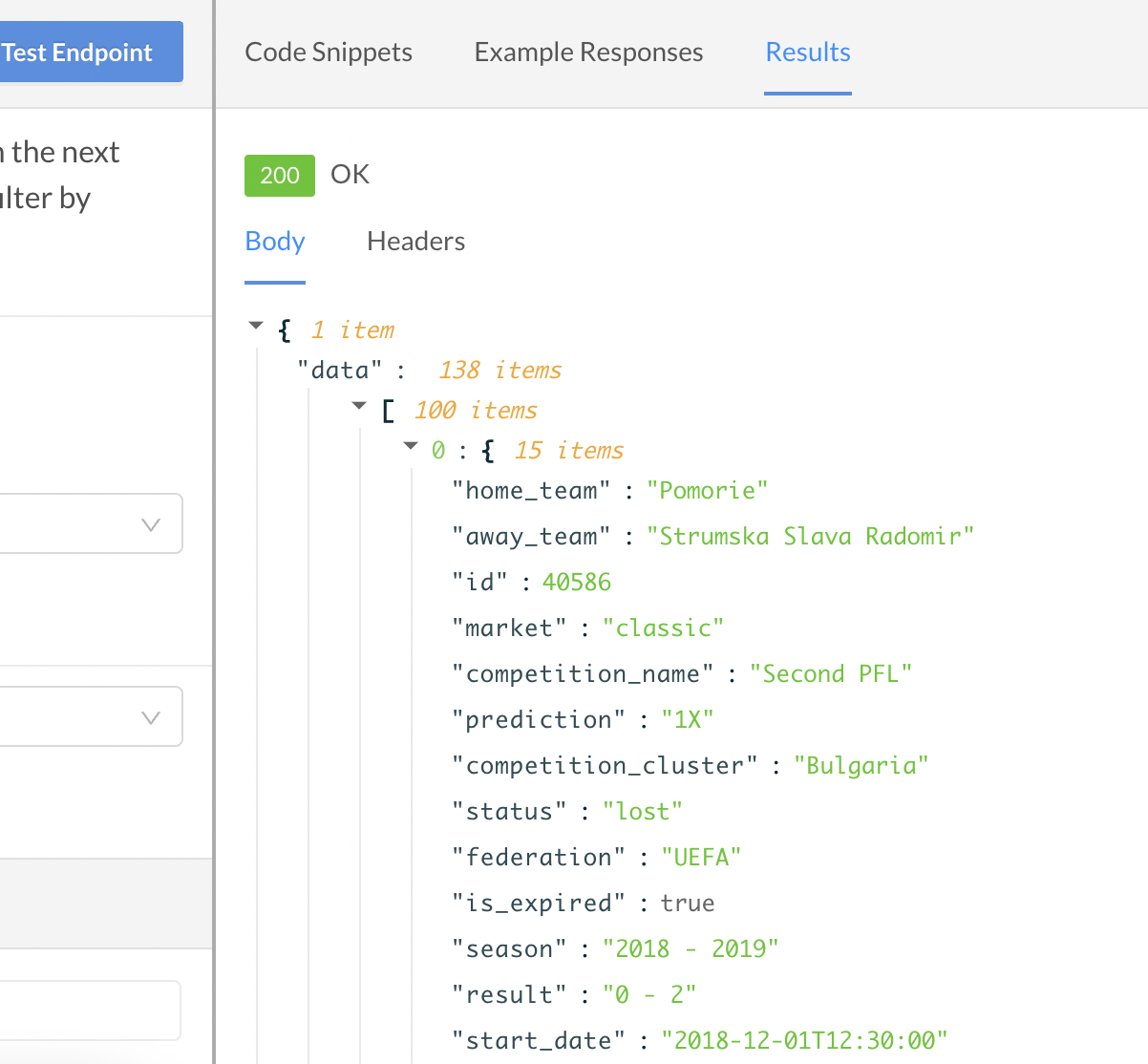Switch to the Headers sub-tab
This screenshot has height=1064, width=1148.
pyautogui.click(x=416, y=242)
